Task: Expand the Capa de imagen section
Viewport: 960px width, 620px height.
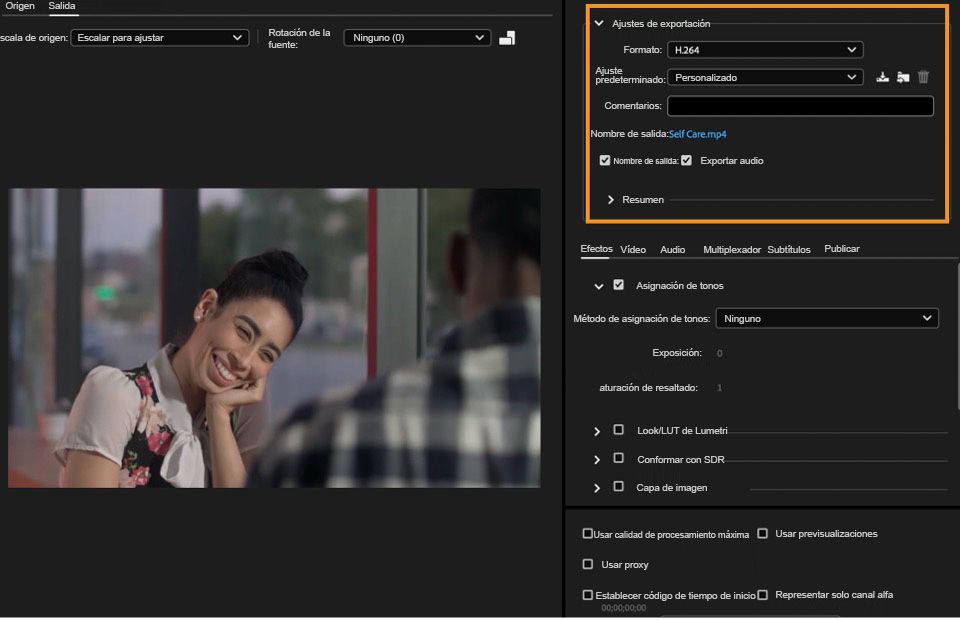Action: click(597, 488)
